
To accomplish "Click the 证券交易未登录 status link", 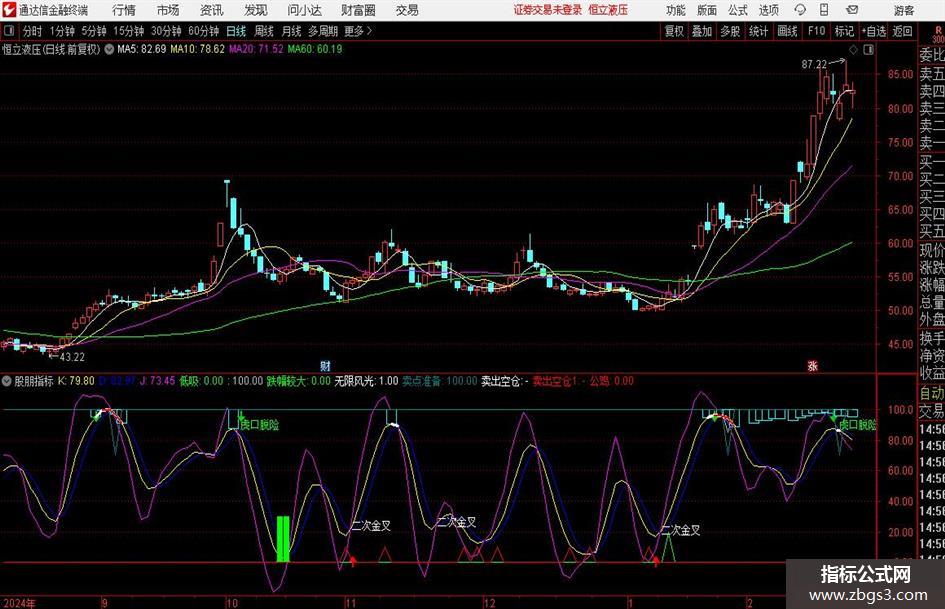I will click(548, 10).
